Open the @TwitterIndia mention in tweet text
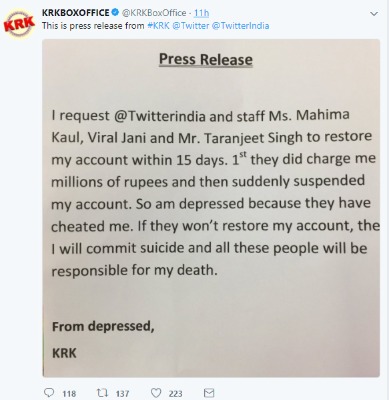This screenshot has width=389, height=400. click(x=240, y=26)
